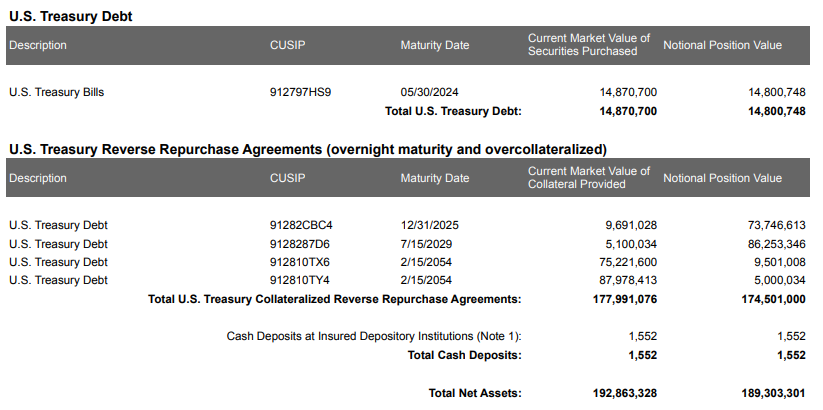Select the 05/30/2024 maturity date
The width and height of the screenshot is (823, 410).
(430, 92)
